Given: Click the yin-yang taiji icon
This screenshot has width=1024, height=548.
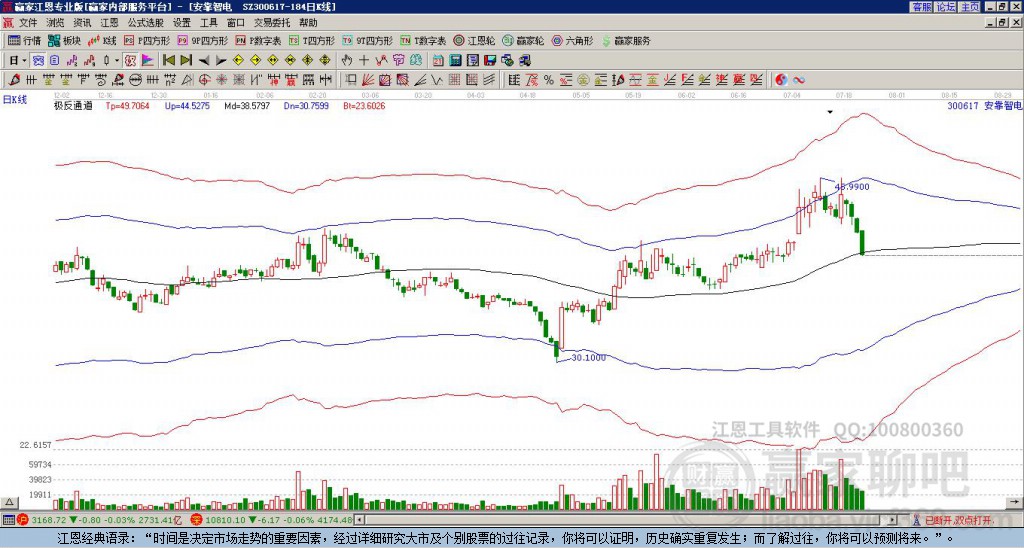Looking at the screenshot, I should (x=781, y=80).
